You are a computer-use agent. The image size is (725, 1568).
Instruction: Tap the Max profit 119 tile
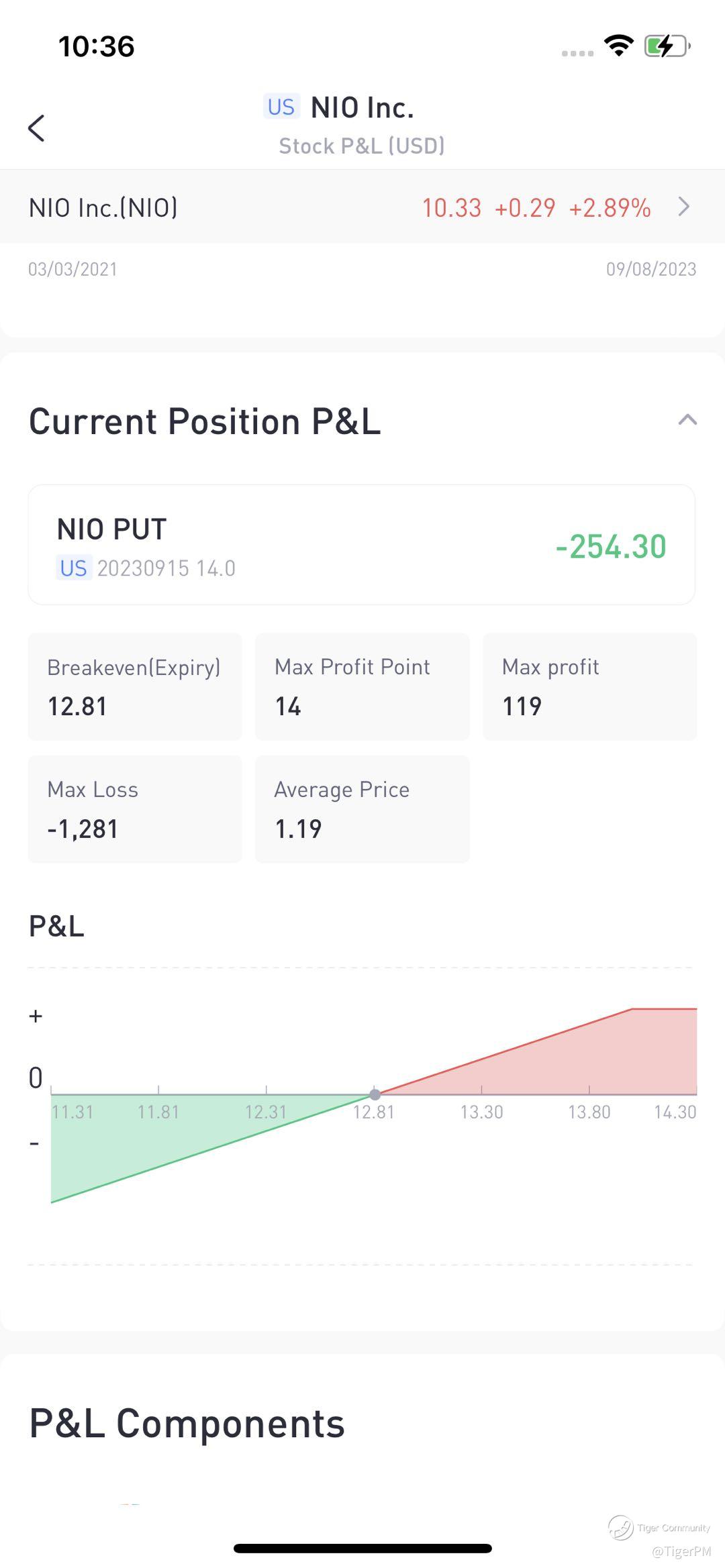[x=589, y=686]
